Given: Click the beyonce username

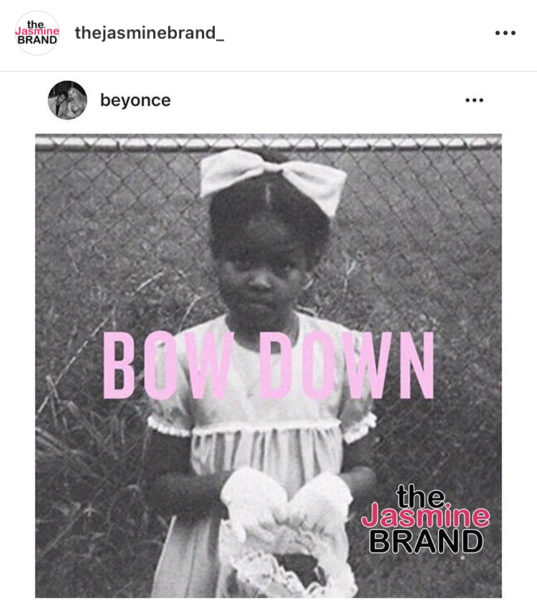Looking at the screenshot, I should coord(135,100).
